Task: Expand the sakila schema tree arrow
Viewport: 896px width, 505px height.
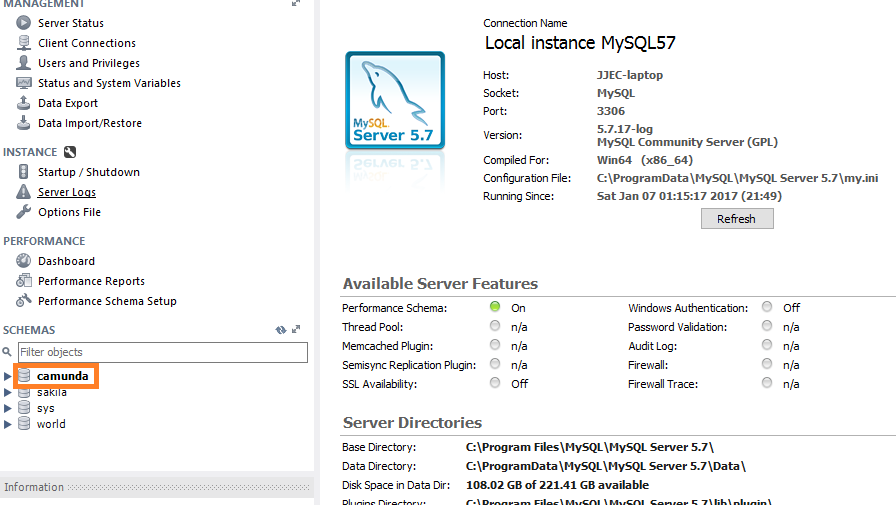Action: click(x=7, y=392)
